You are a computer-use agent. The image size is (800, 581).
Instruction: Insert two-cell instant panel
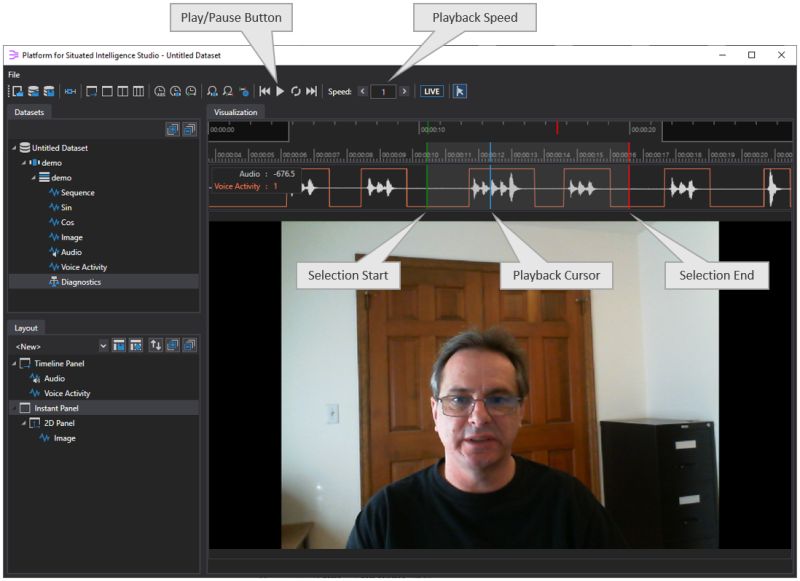[123, 91]
